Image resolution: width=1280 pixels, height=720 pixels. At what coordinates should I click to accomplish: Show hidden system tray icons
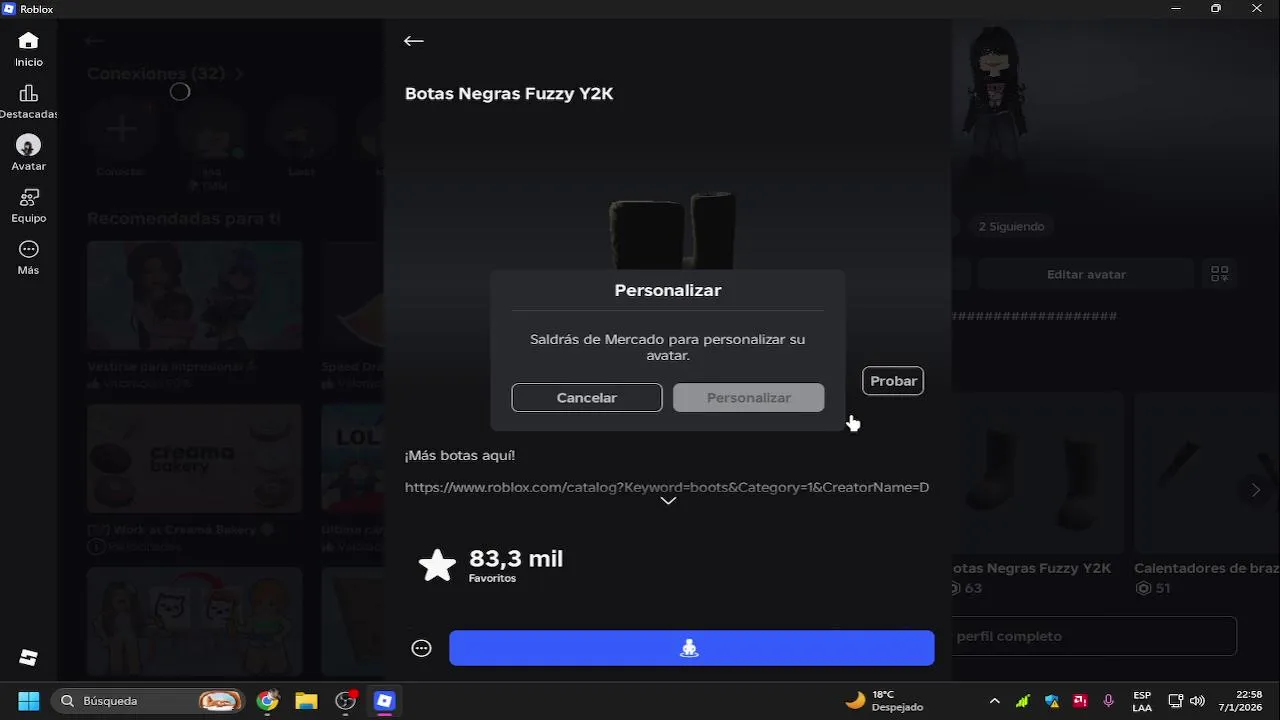[994, 701]
